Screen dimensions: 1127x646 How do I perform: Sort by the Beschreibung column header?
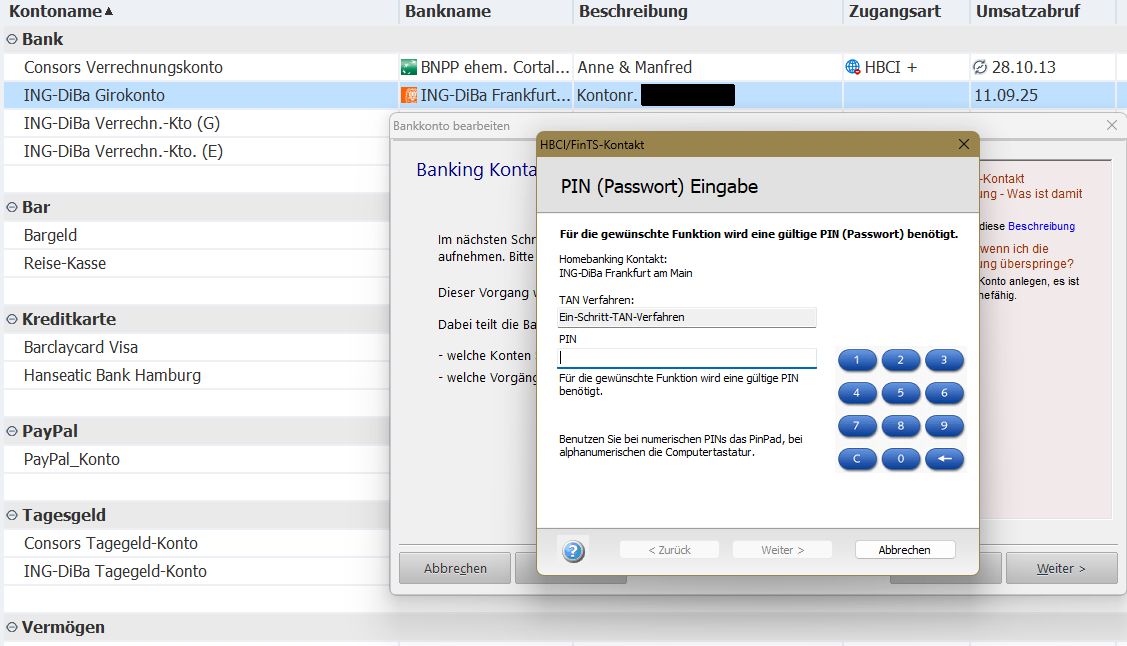tap(708, 11)
